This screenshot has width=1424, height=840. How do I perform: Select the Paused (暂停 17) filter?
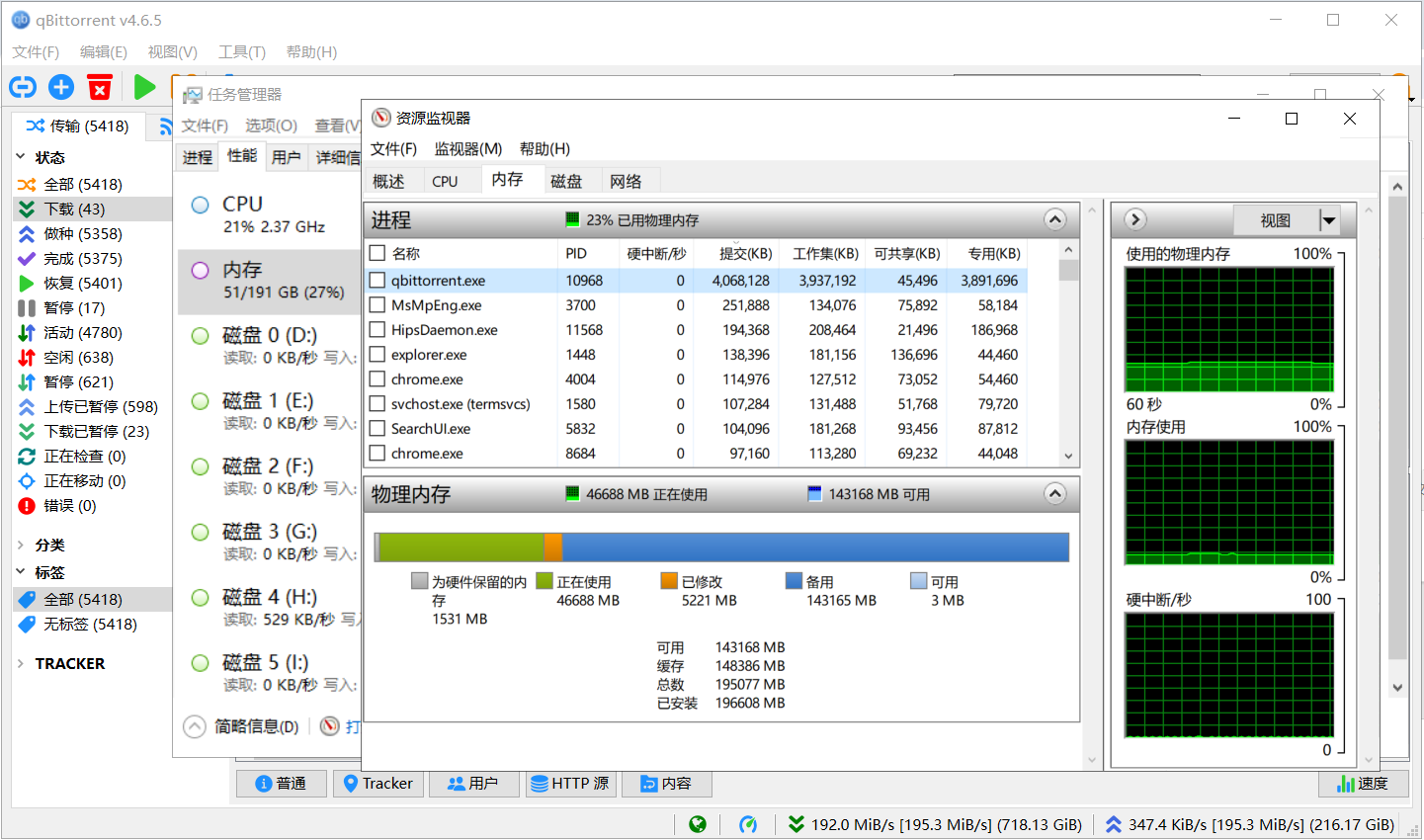pyautogui.click(x=92, y=307)
